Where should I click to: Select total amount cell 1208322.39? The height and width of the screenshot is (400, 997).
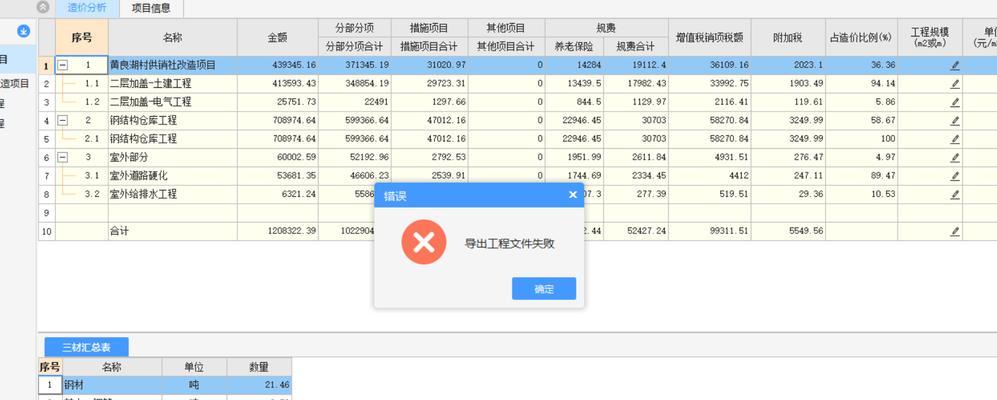pyautogui.click(x=277, y=231)
